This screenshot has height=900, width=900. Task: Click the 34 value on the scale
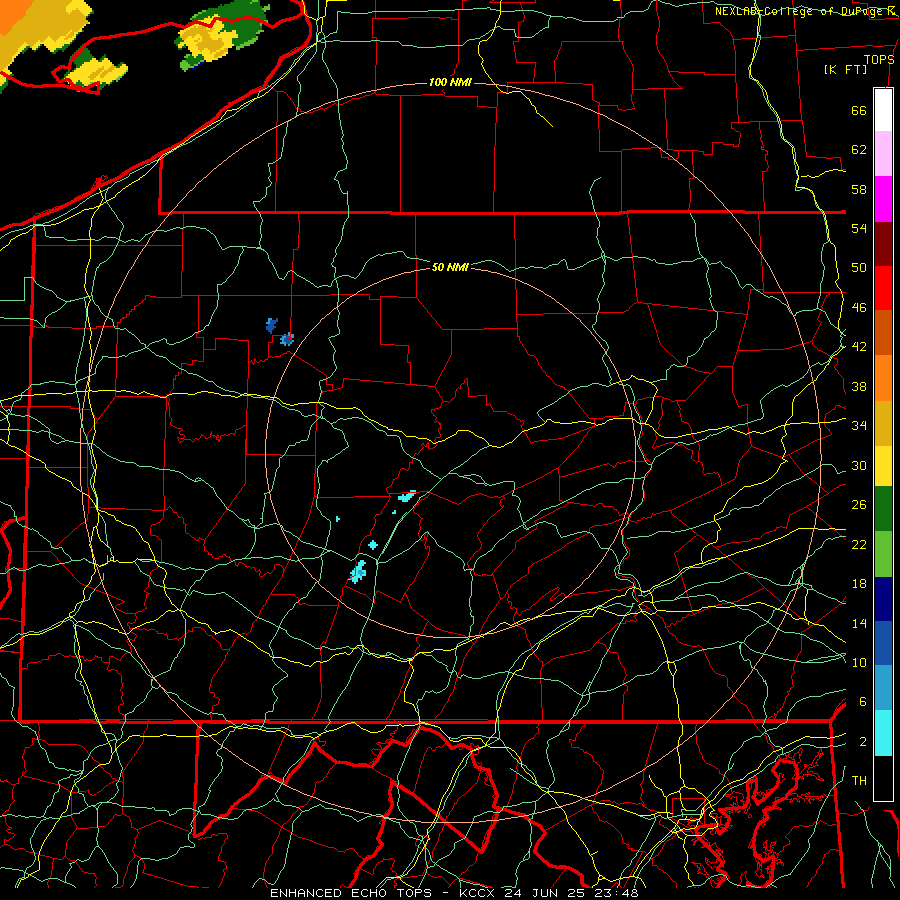pos(859,425)
